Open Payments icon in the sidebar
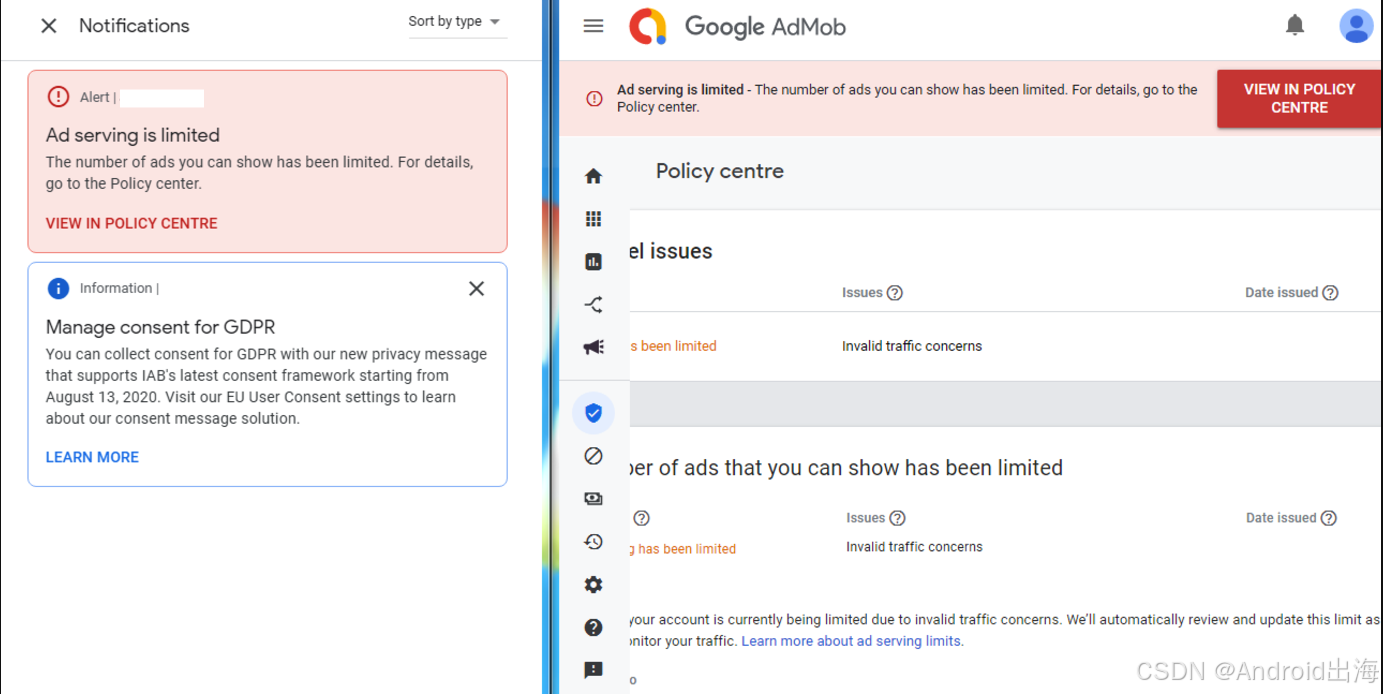The image size is (1383, 694). coord(593,498)
